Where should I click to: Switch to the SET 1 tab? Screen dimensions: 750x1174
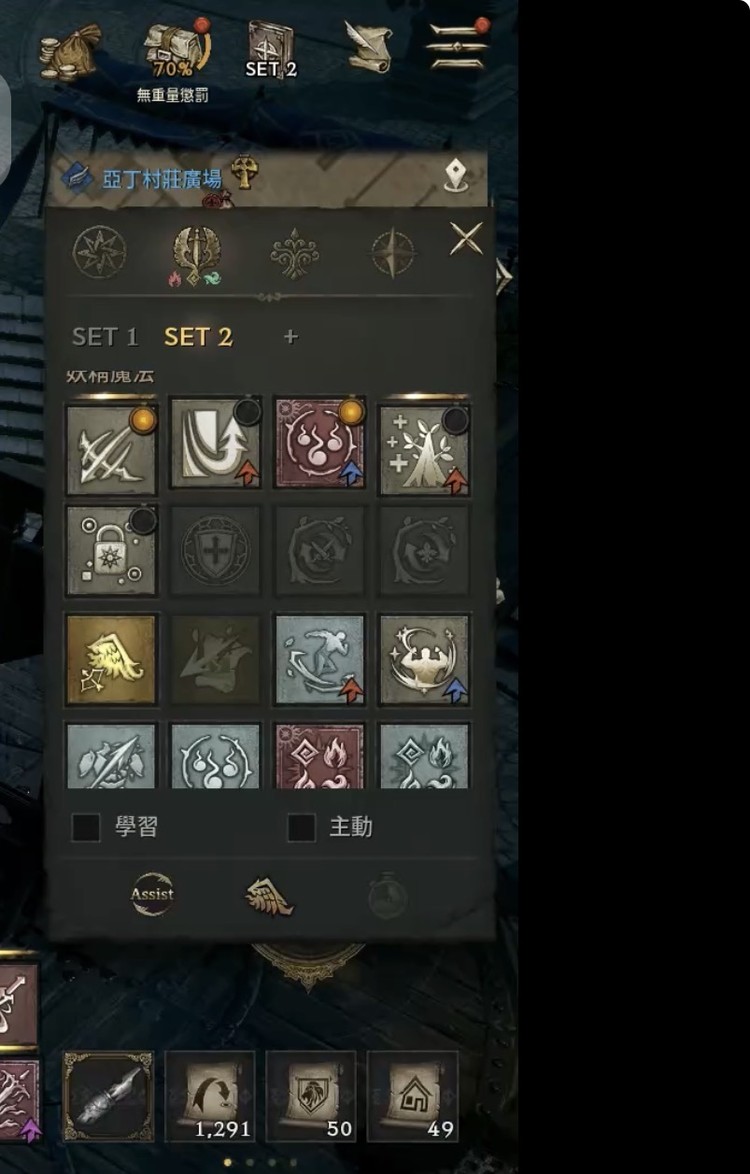[105, 337]
